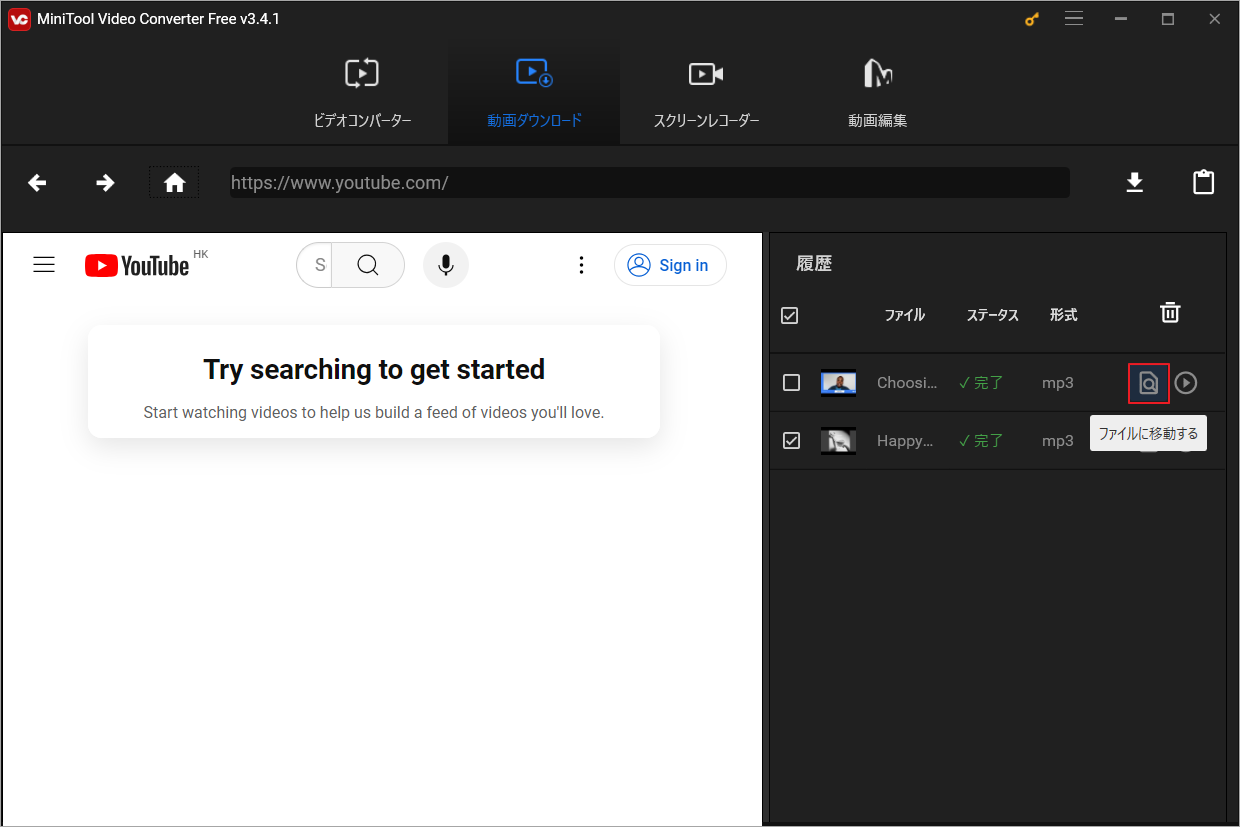Open the YouTube hamburger menu
Image resolution: width=1240 pixels, height=827 pixels.
[44, 265]
